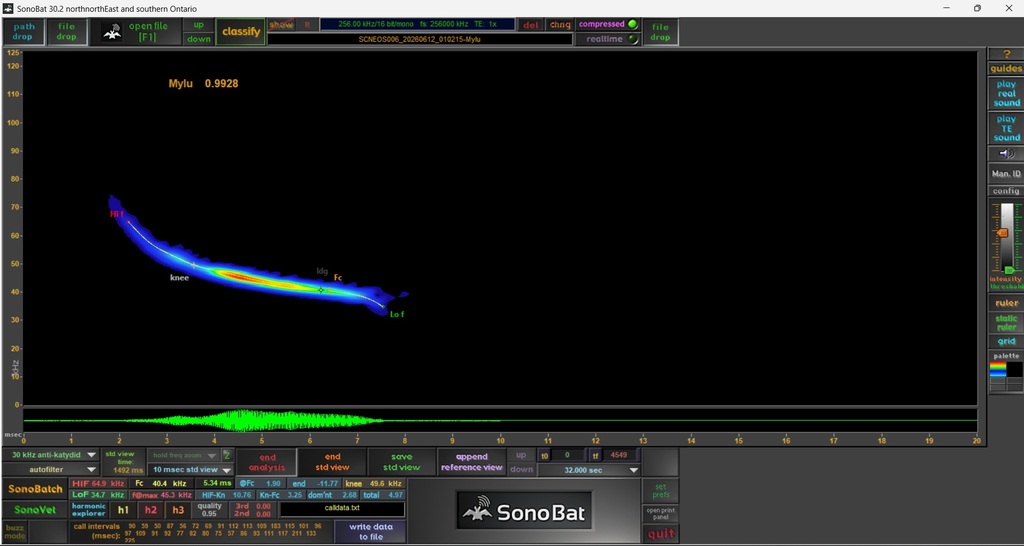Click open print panel
The image size is (1024, 546).
point(660,513)
